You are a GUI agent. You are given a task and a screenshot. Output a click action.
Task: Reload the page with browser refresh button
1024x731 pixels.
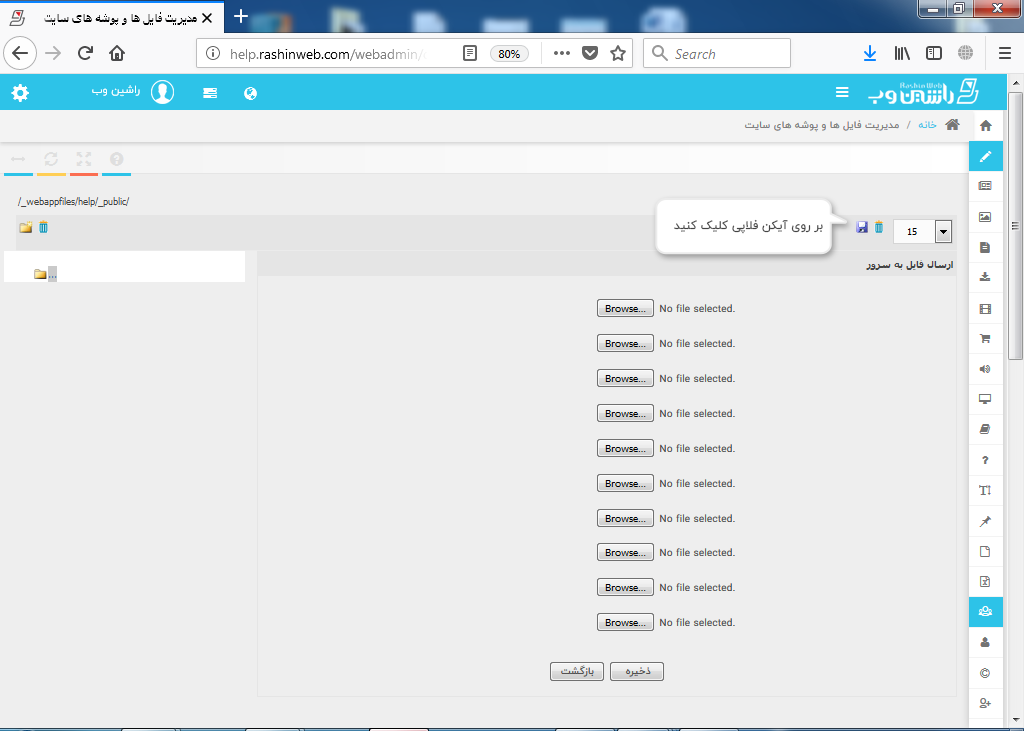click(x=85, y=53)
